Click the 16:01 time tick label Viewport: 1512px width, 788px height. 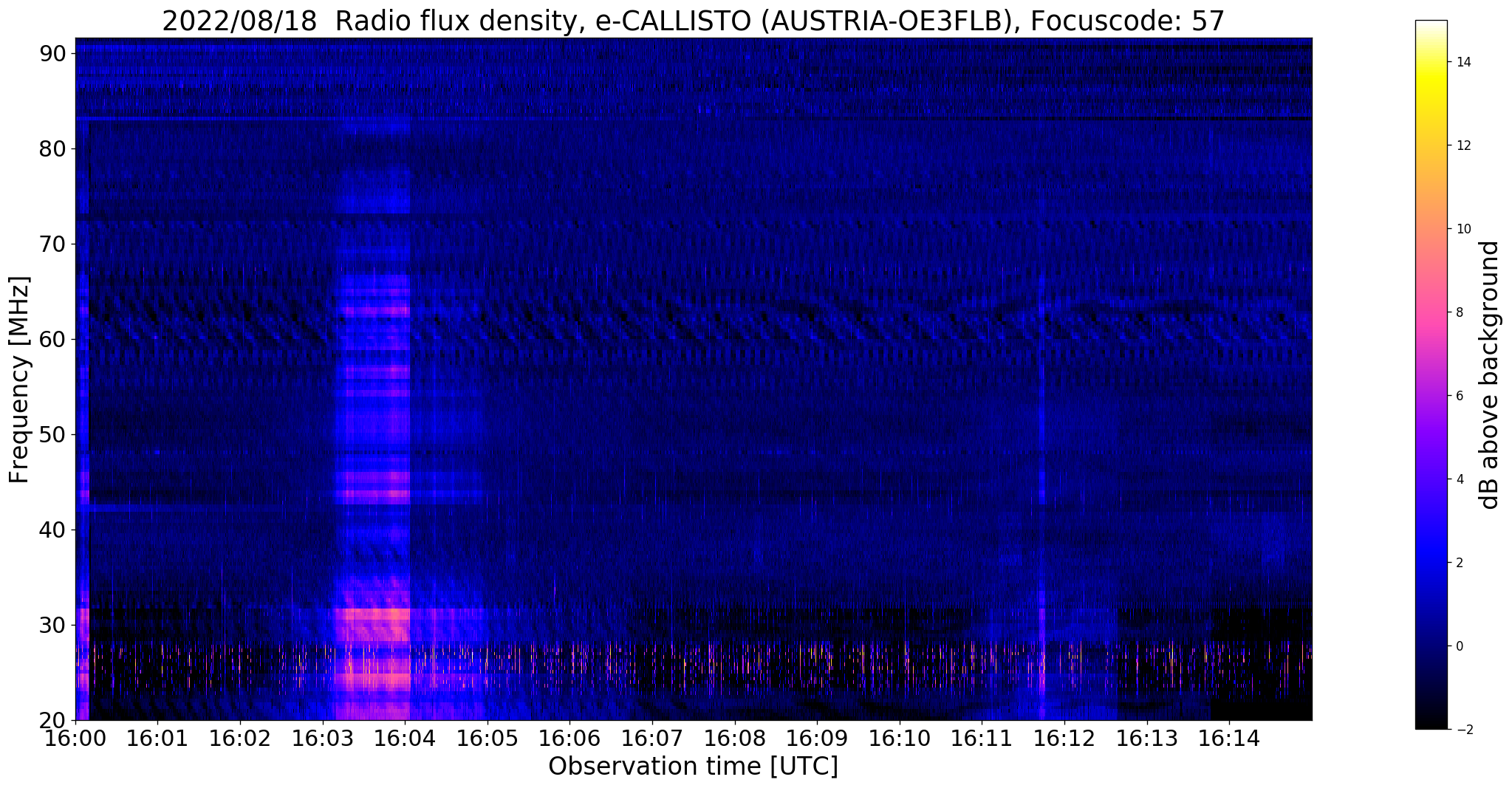coord(157,739)
